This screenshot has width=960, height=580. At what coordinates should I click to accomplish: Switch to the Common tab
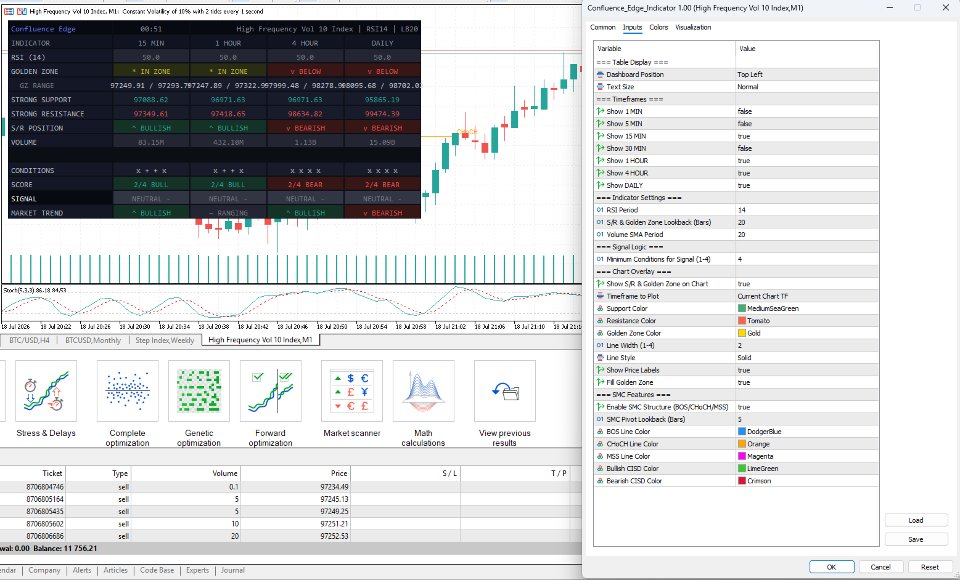point(602,28)
